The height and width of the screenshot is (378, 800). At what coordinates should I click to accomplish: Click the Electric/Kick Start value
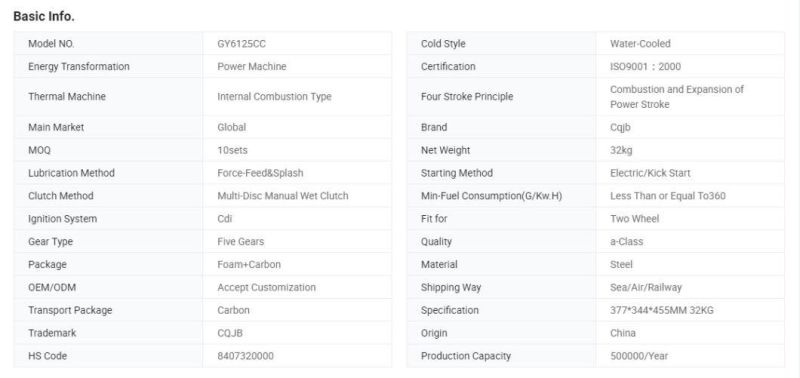[650, 173]
